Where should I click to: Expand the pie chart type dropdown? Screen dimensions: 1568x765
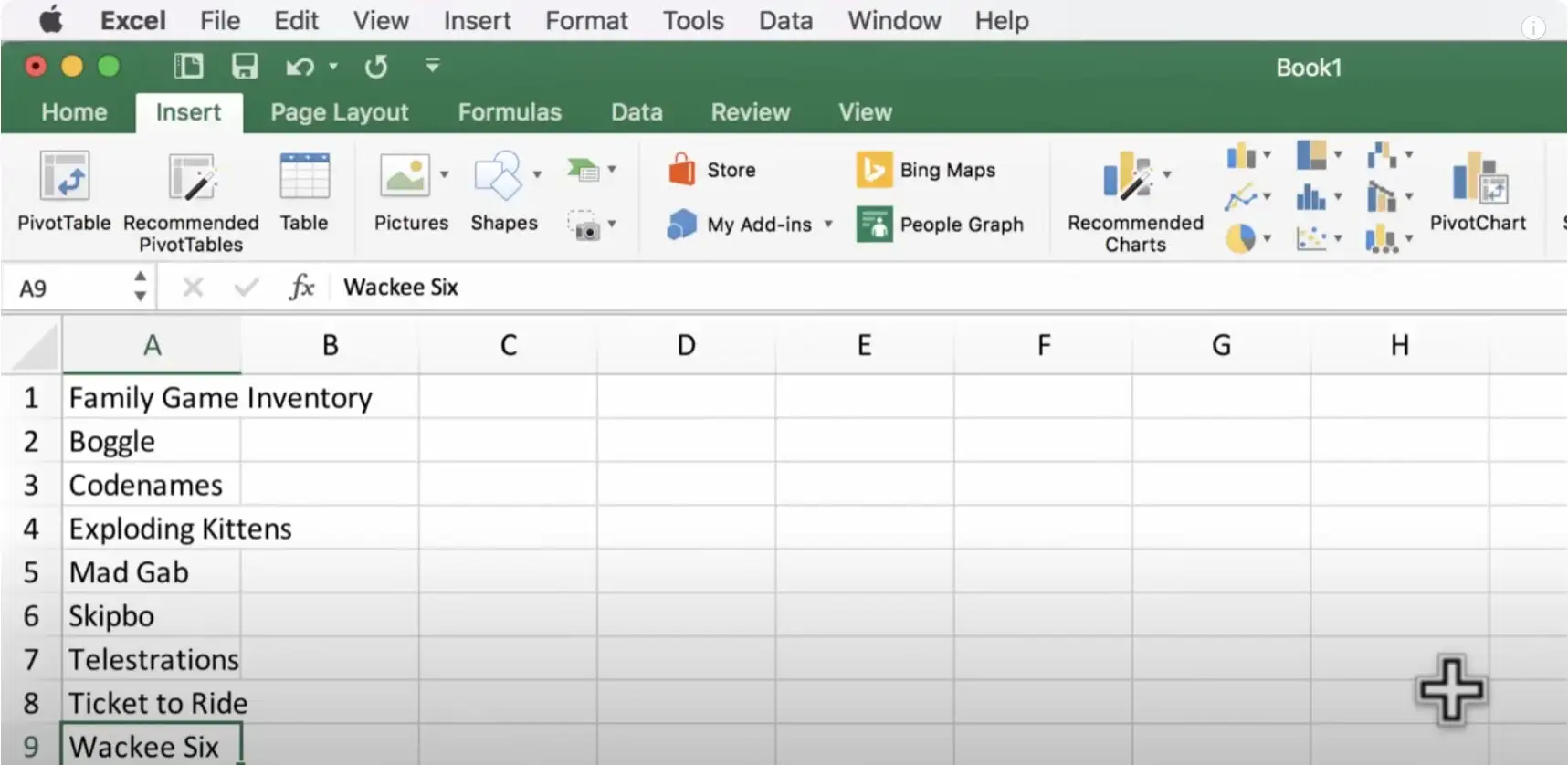tap(1267, 239)
